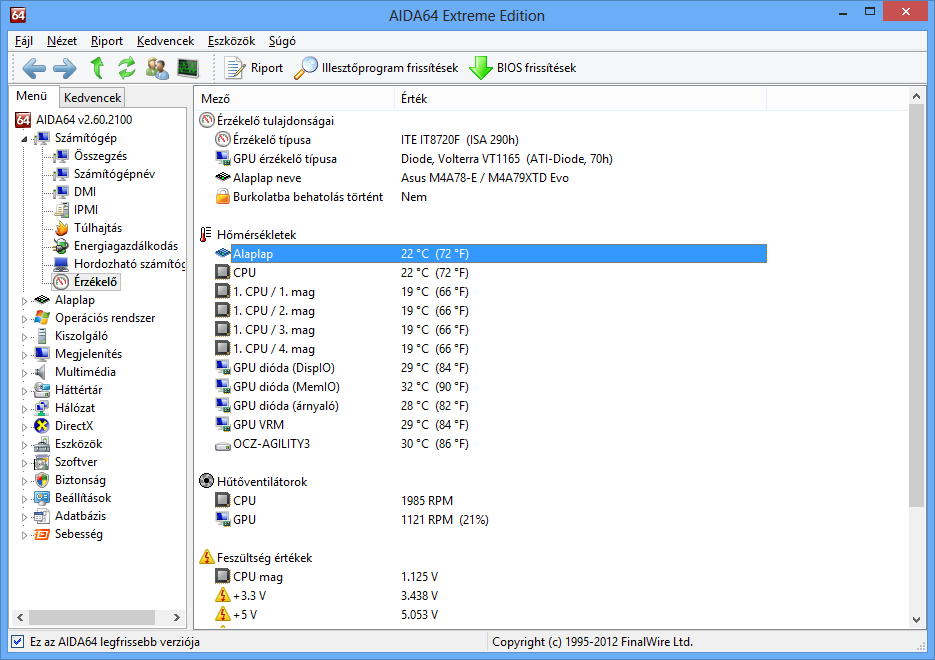
Task: Click the Adatbázis icon in tree
Action: (x=42, y=516)
